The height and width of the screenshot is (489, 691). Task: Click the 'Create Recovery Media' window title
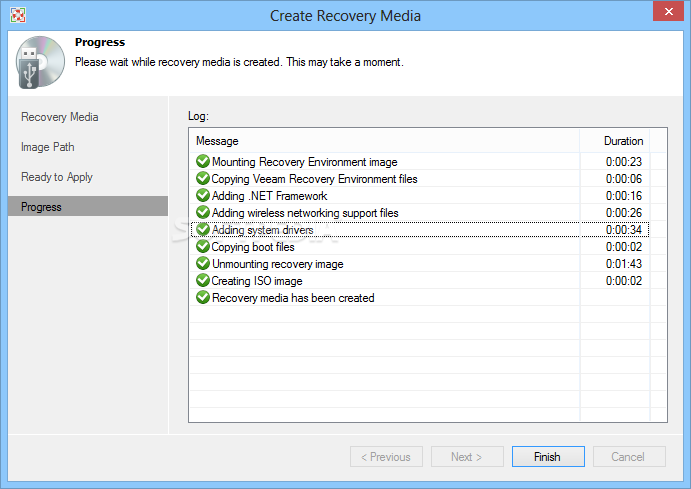coord(345,16)
